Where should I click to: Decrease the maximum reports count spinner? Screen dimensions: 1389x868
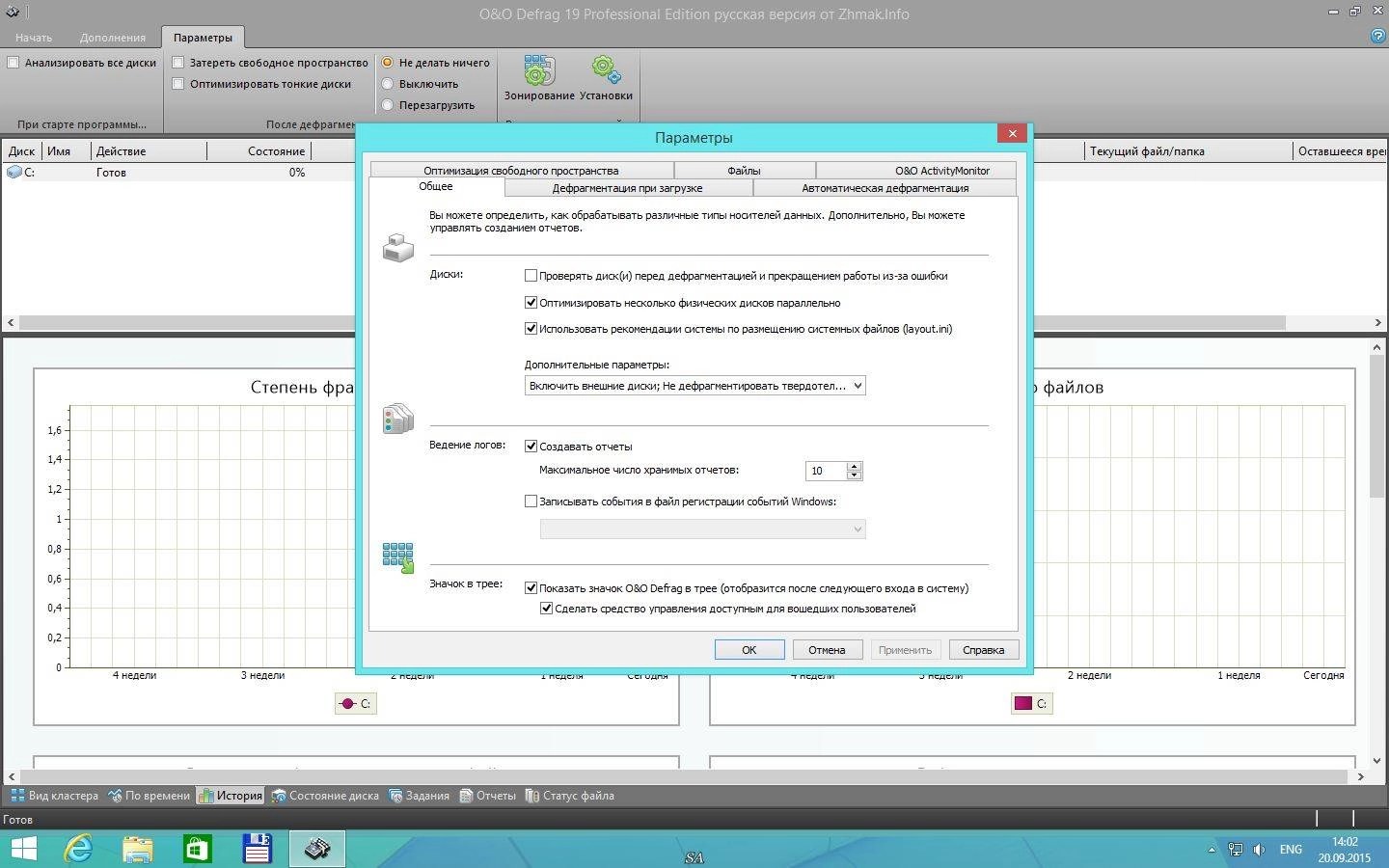click(854, 475)
